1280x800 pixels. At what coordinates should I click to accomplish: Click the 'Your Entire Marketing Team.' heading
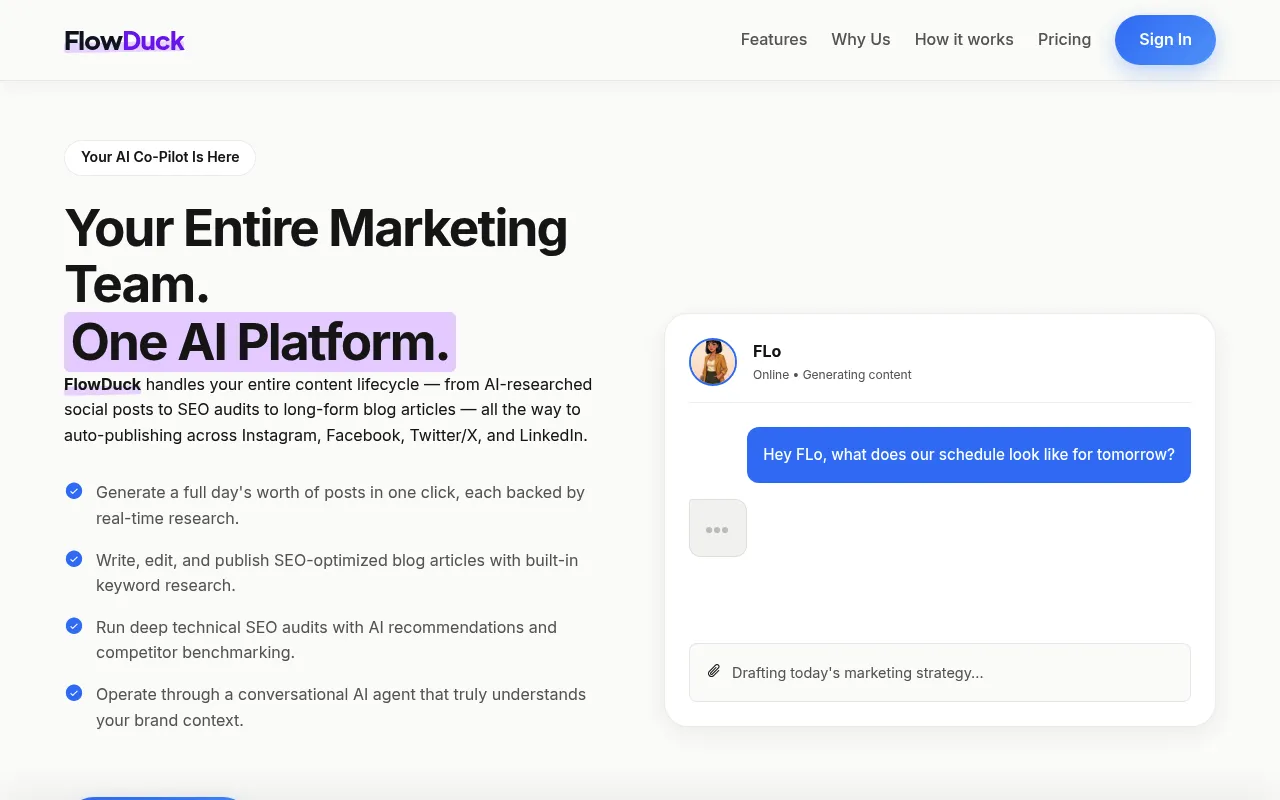[x=316, y=256]
